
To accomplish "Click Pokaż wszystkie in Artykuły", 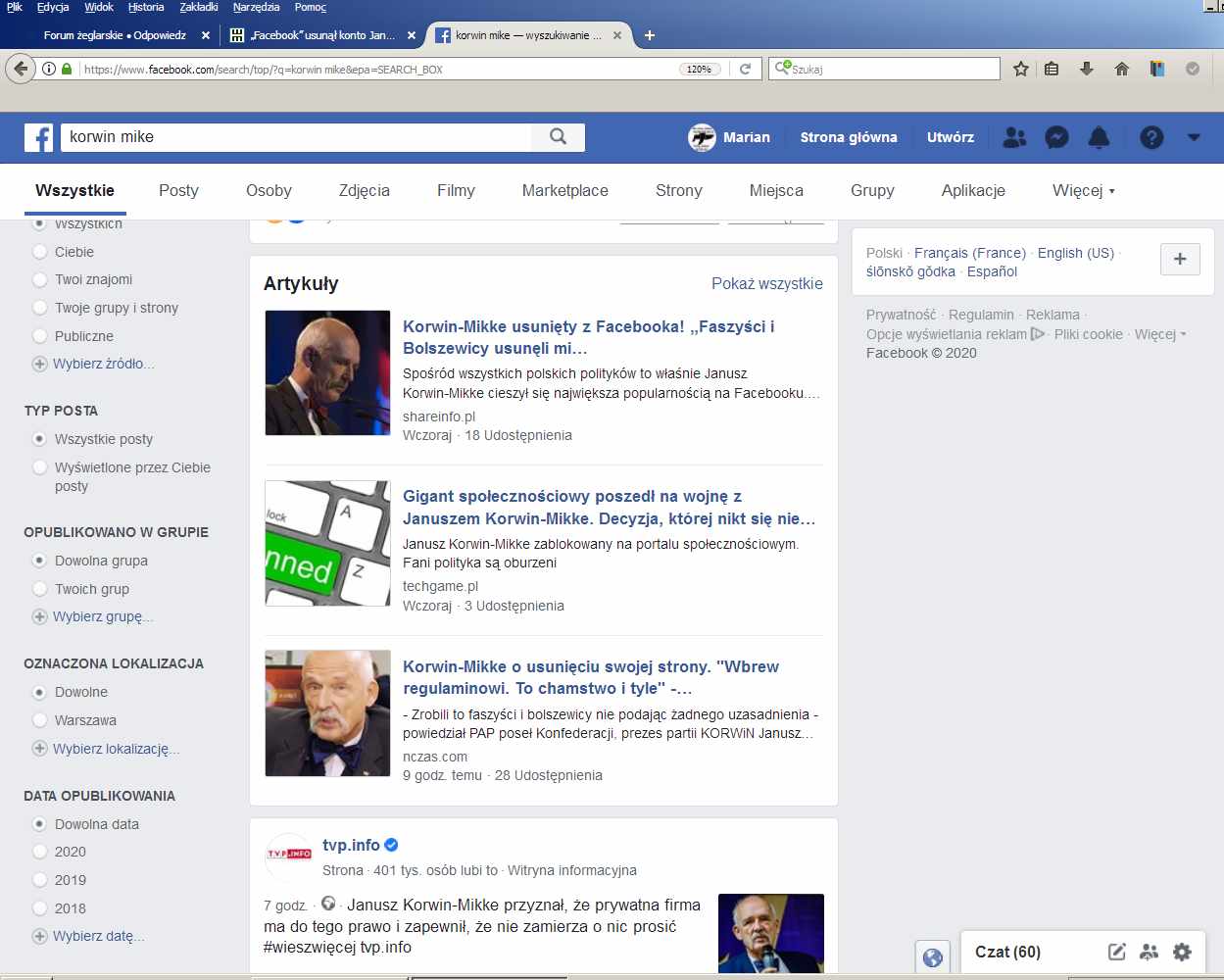I will [767, 283].
